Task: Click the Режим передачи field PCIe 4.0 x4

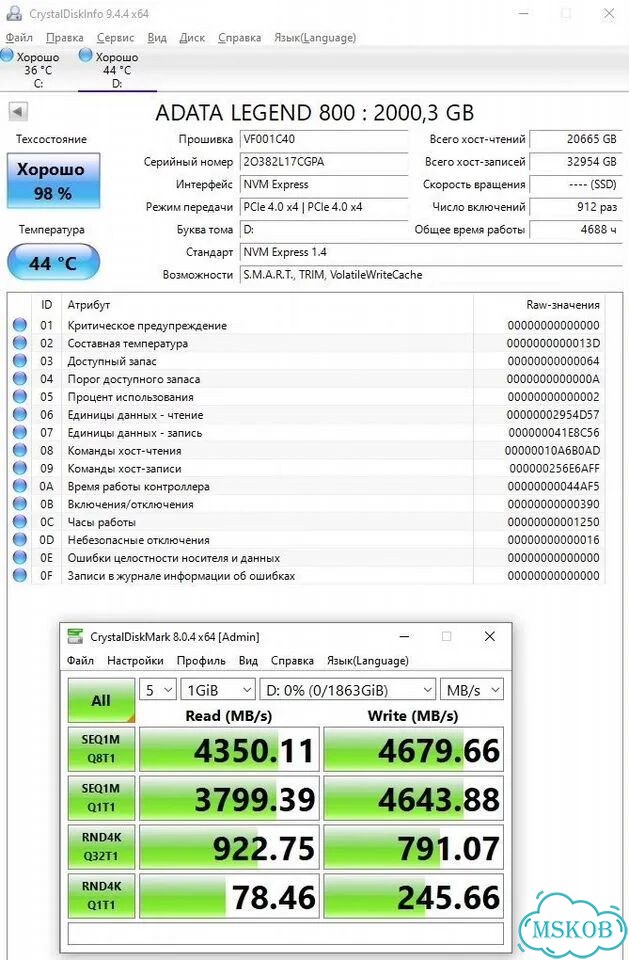Action: [324, 207]
